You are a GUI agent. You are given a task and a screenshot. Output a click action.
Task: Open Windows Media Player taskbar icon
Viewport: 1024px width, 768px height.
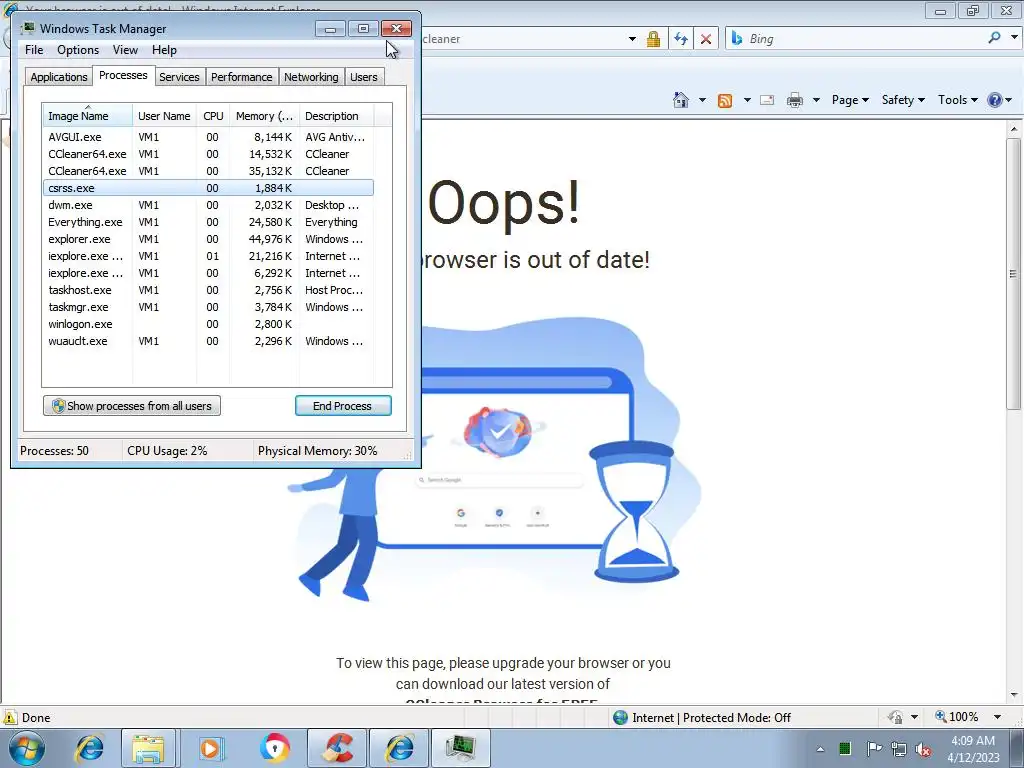pyautogui.click(x=210, y=748)
